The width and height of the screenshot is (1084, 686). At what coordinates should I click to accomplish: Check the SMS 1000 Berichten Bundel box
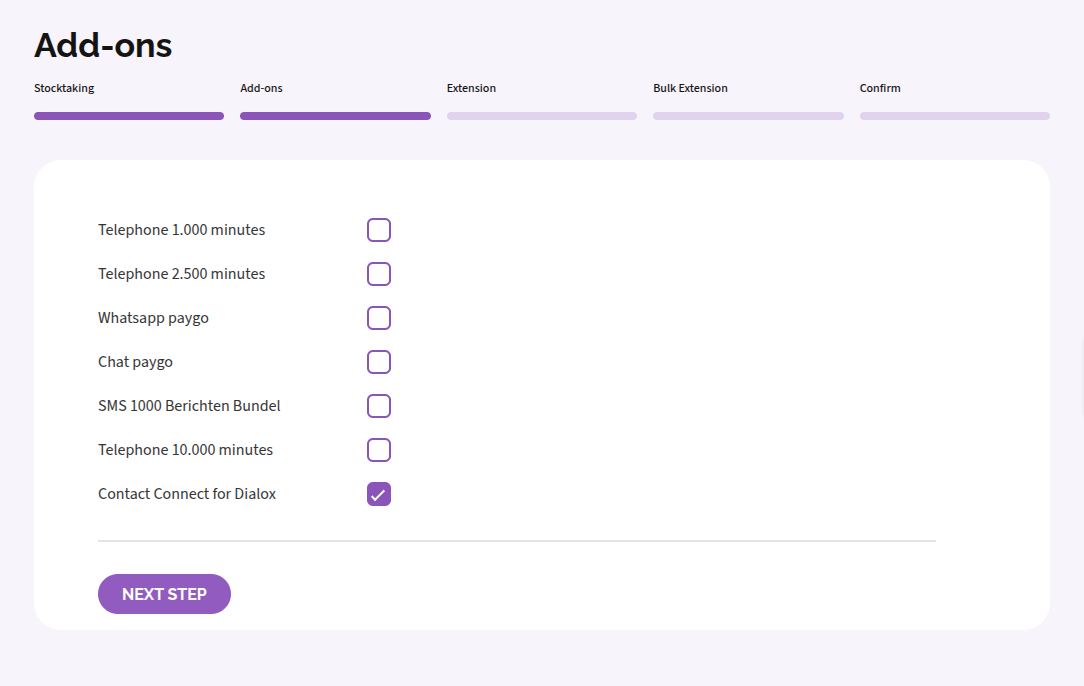pos(378,406)
